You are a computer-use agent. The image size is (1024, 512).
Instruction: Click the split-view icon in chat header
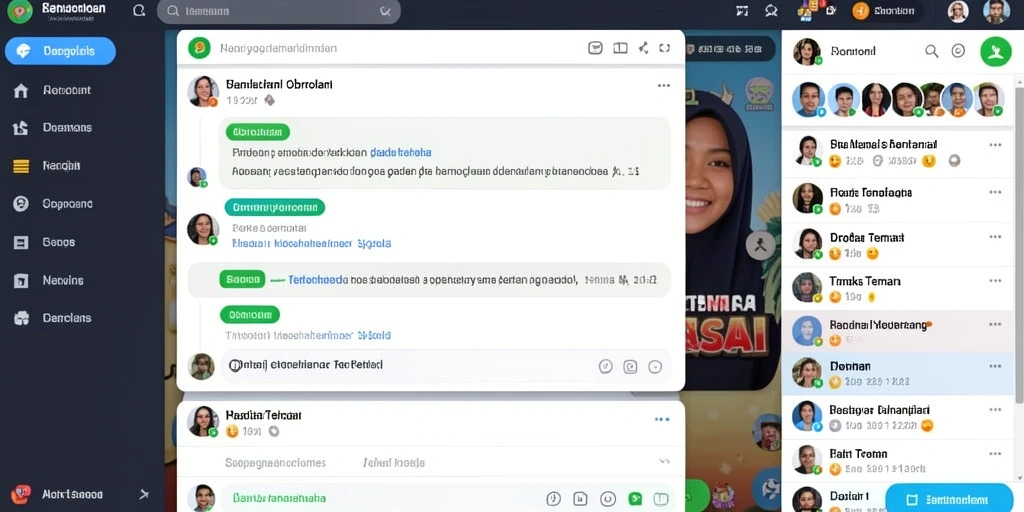(620, 48)
